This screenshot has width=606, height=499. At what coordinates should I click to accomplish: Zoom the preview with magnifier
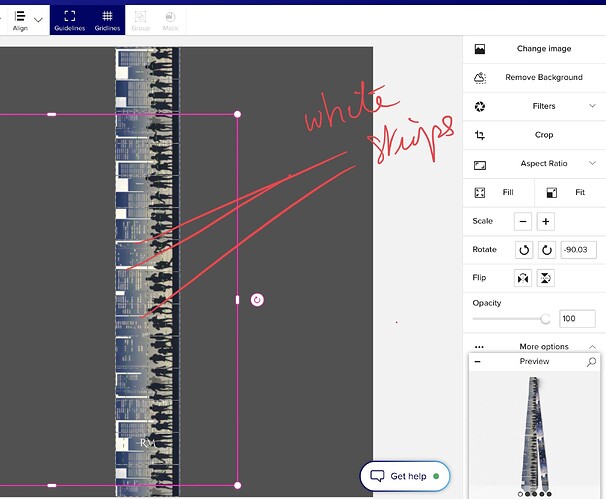tap(591, 362)
